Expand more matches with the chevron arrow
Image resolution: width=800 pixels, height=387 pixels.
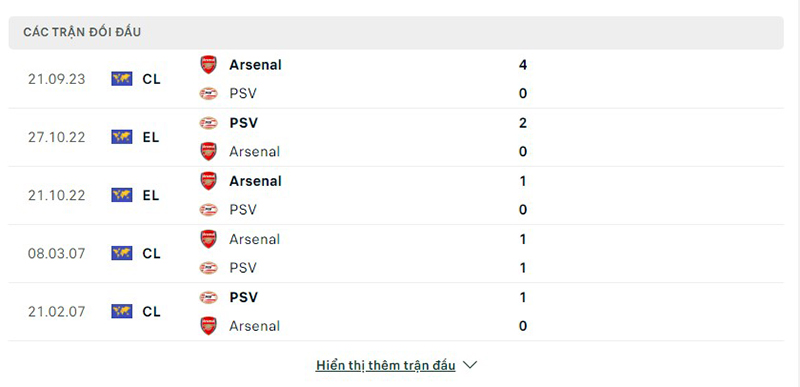coord(469,365)
